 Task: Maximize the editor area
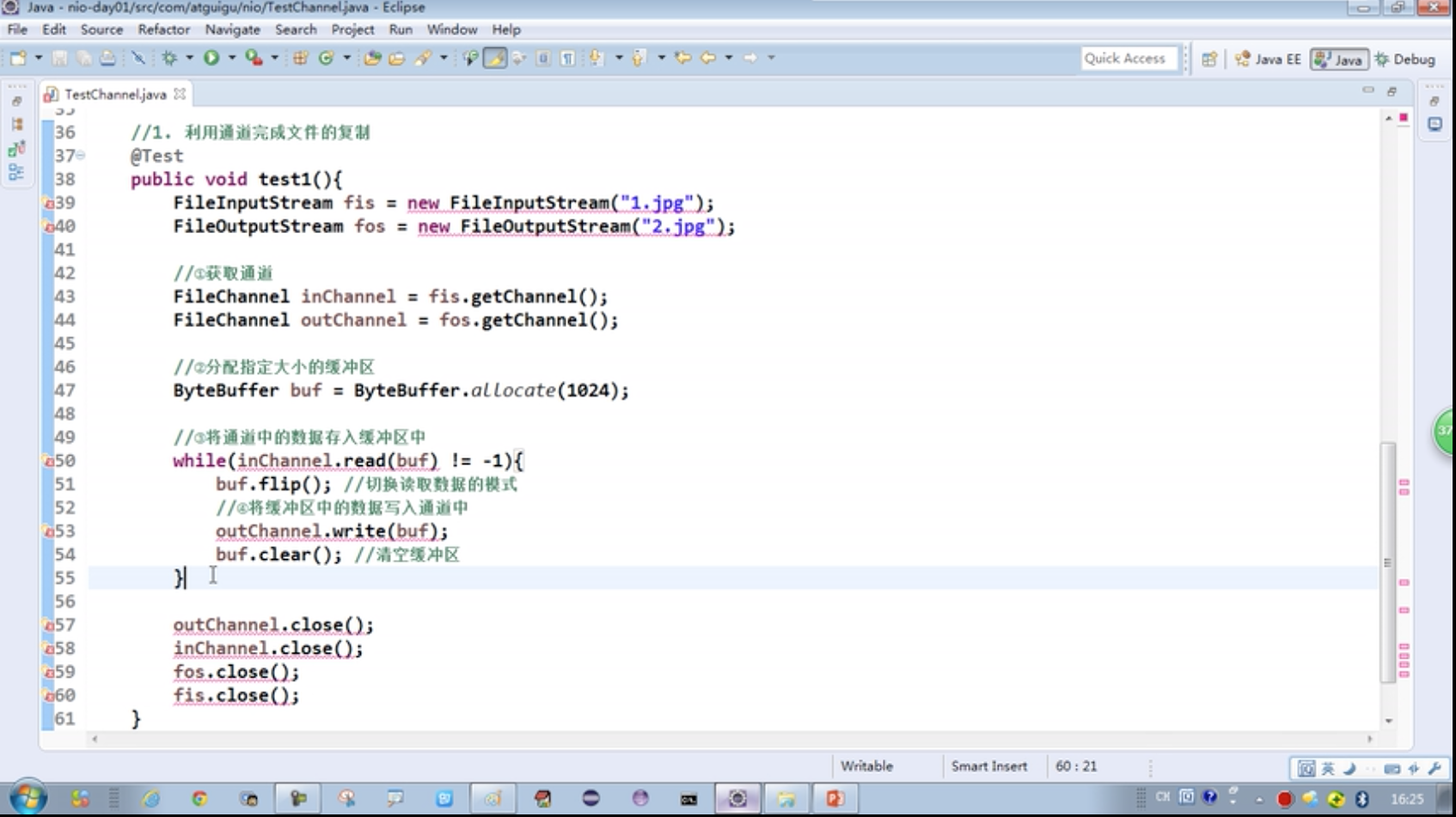[x=1392, y=90]
